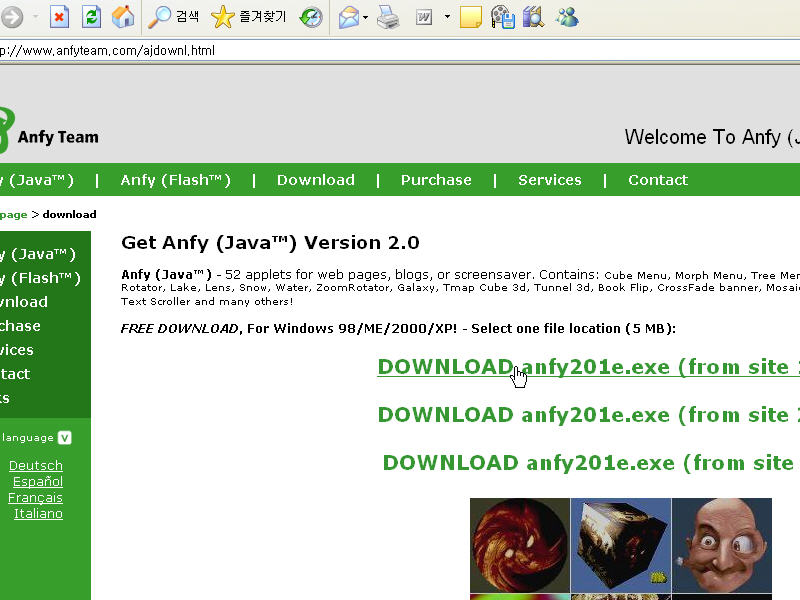Expand the language V dropdown icon

65,438
